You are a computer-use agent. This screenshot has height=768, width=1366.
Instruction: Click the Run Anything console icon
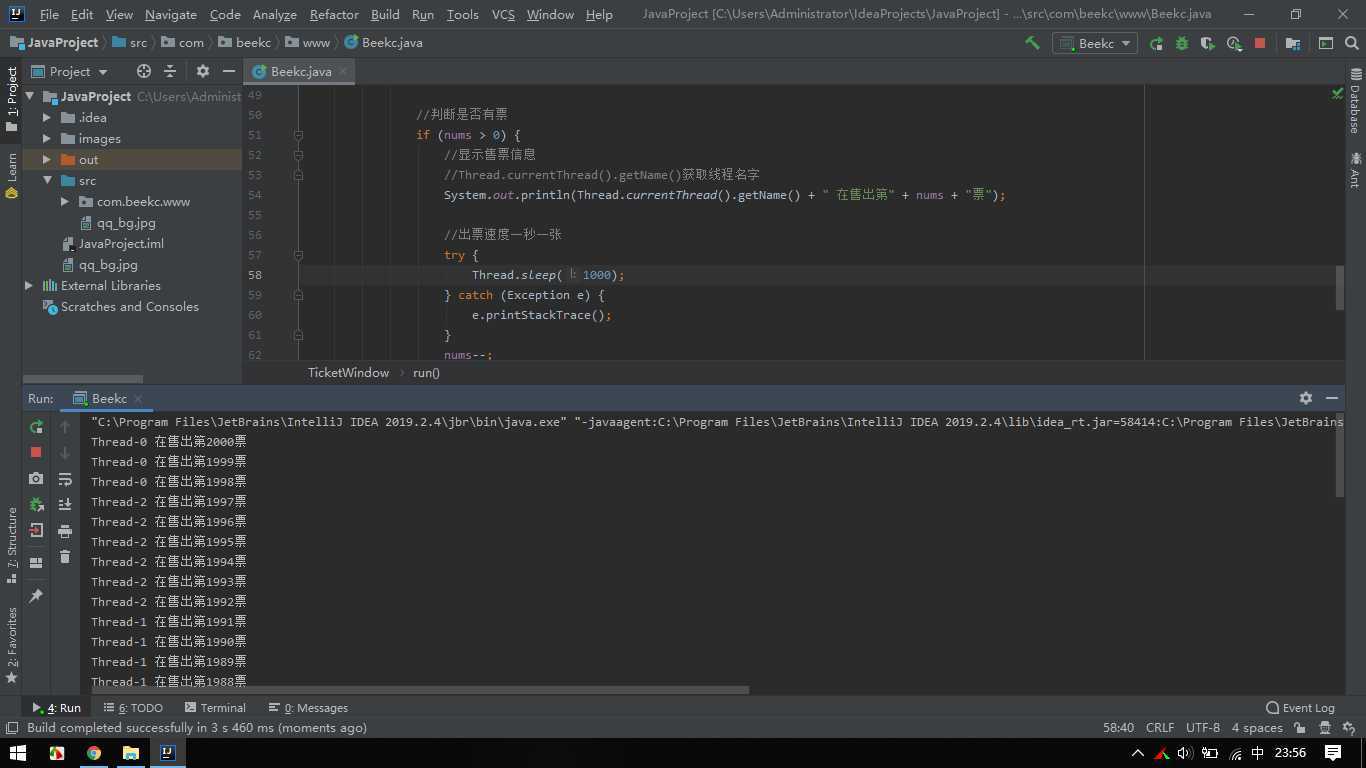click(x=1326, y=43)
